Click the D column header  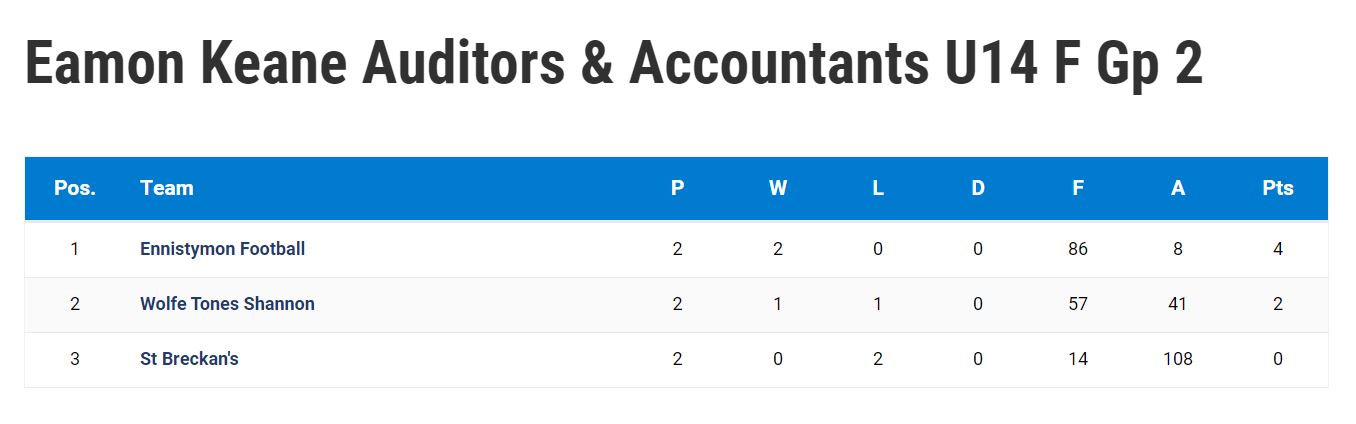[x=978, y=188]
